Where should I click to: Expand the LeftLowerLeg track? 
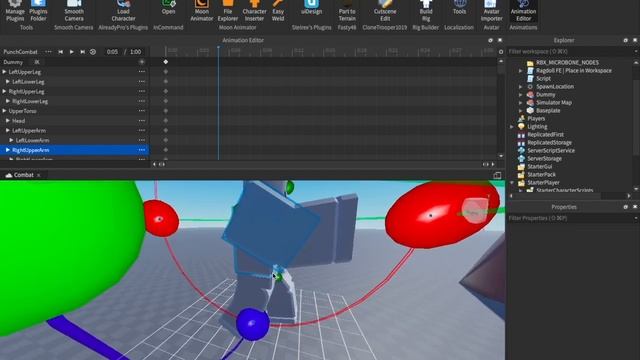click(x=8, y=82)
